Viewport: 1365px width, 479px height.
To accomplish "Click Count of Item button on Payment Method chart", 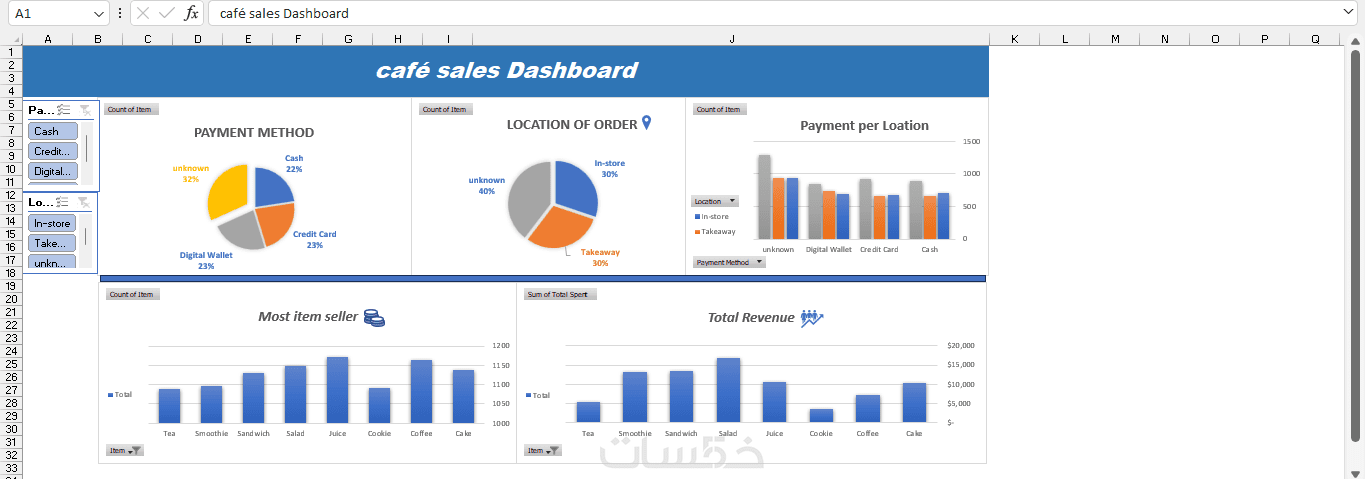I will click(132, 110).
